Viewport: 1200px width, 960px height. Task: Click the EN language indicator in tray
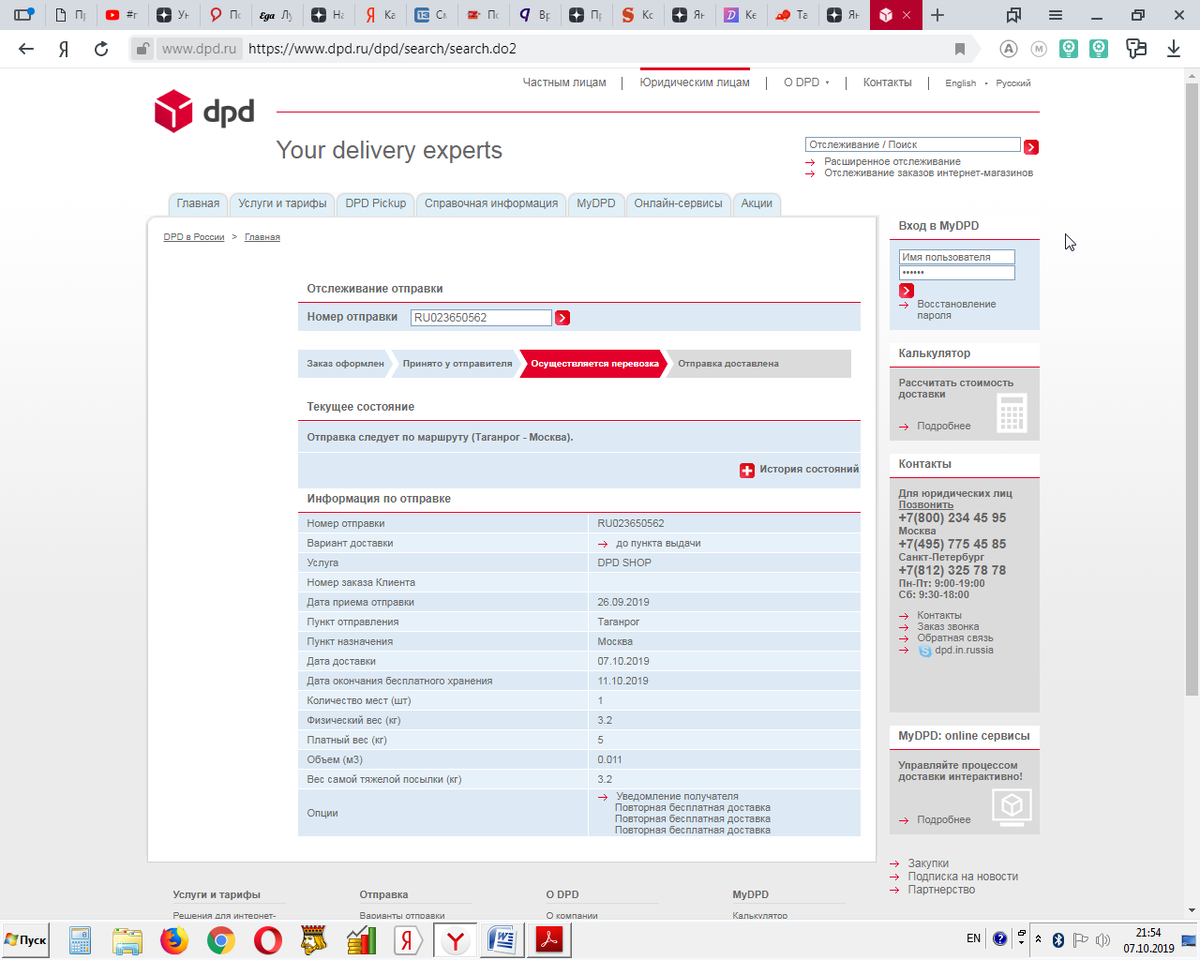click(x=973, y=939)
